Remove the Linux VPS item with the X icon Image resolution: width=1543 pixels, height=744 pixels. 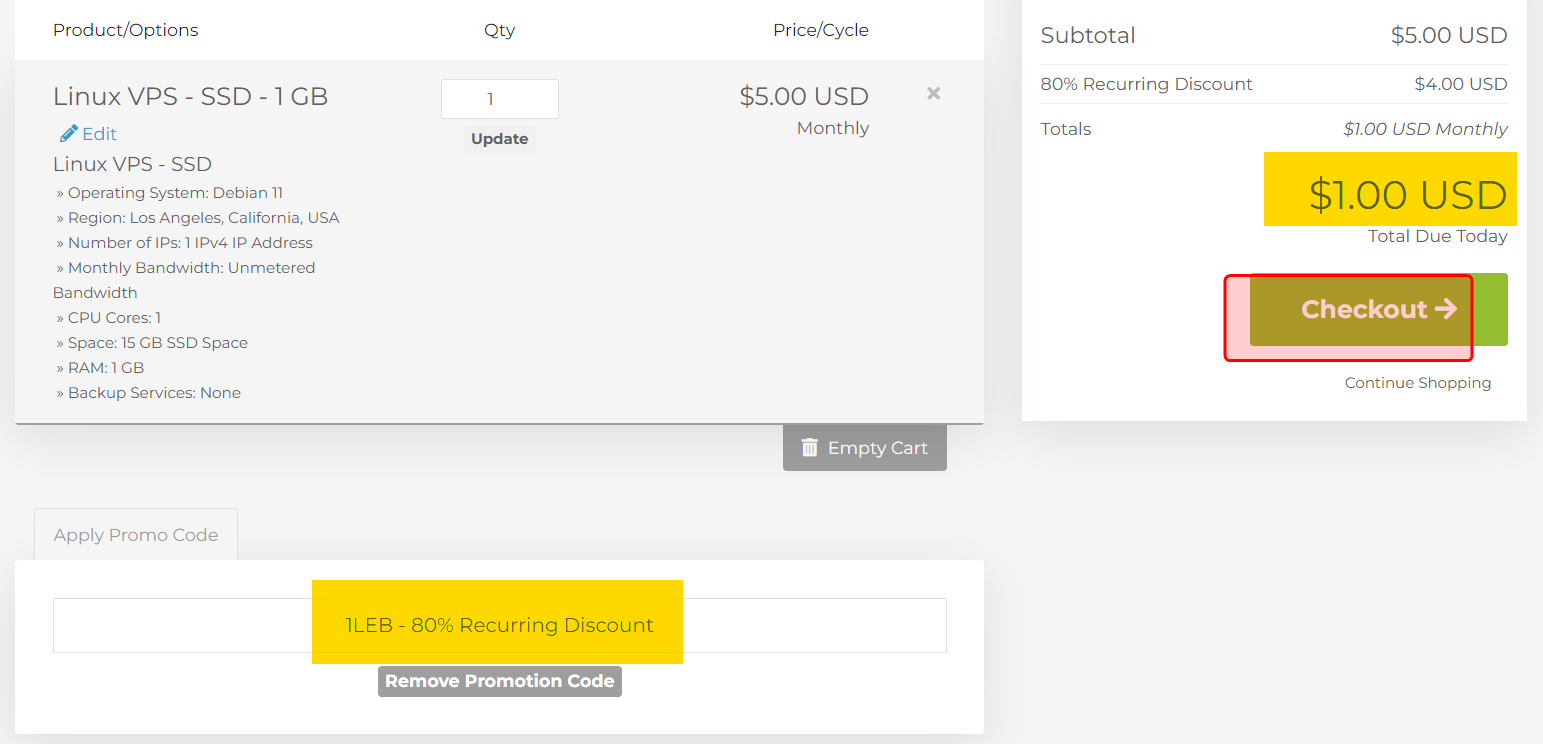(933, 94)
